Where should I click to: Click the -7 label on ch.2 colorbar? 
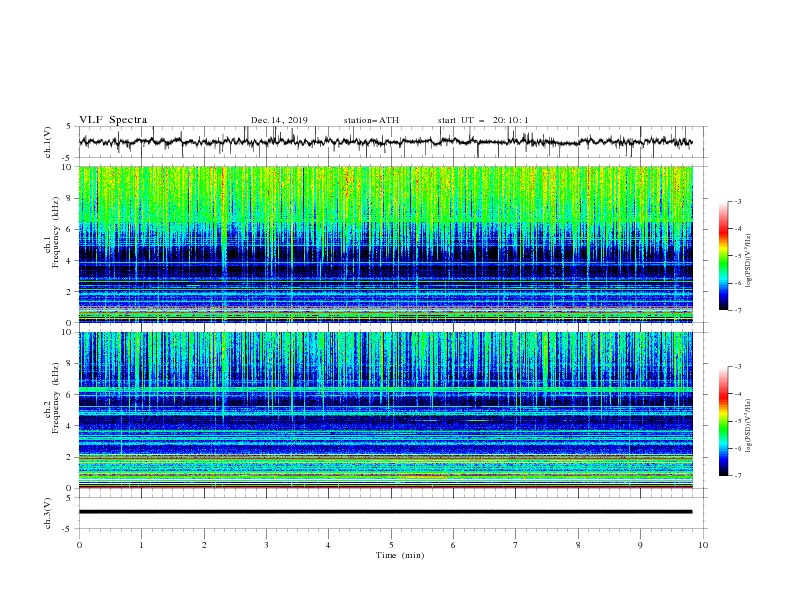click(x=738, y=475)
